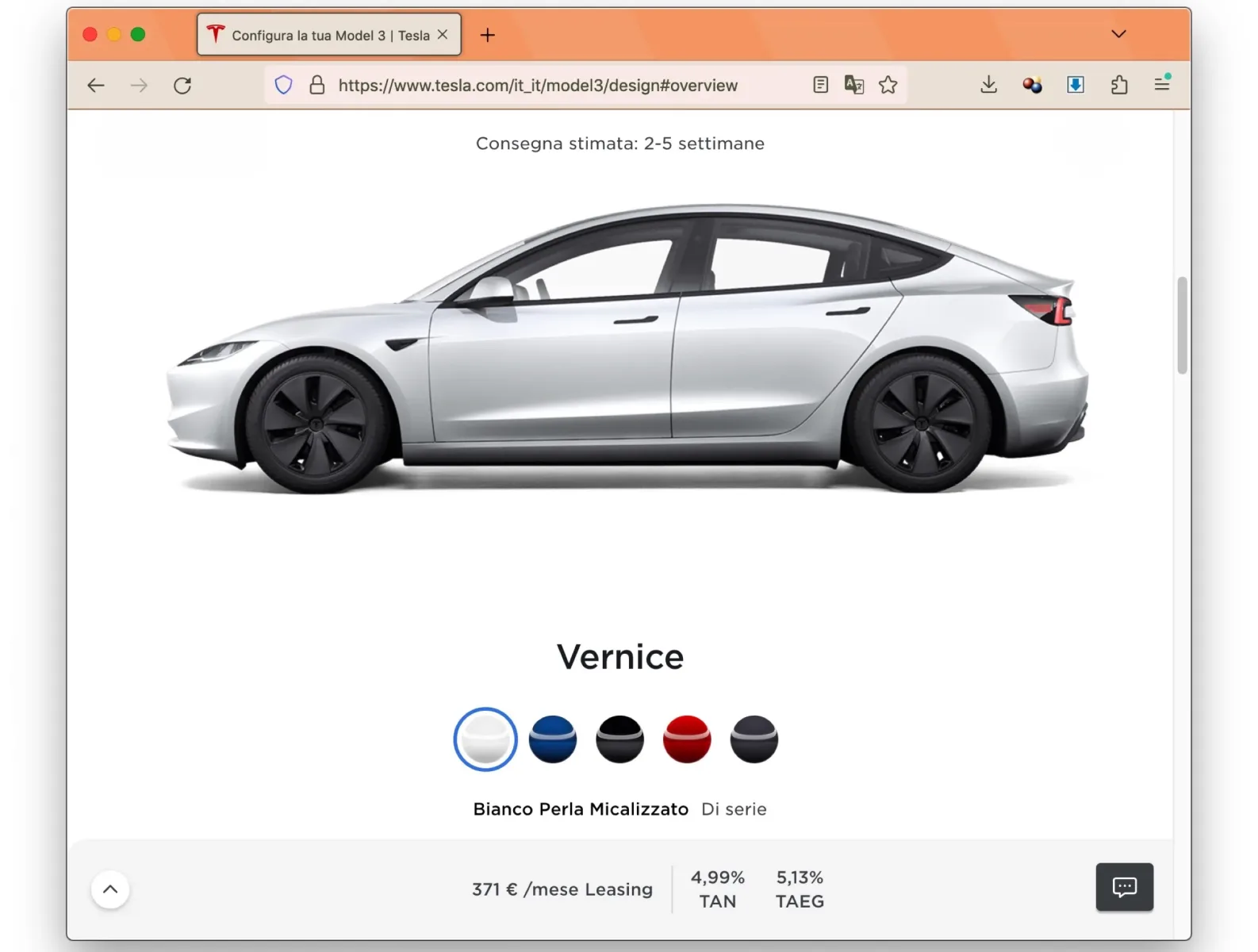Screen dimensions: 1258x952
Task: Open a new browser tab
Action: (x=488, y=35)
